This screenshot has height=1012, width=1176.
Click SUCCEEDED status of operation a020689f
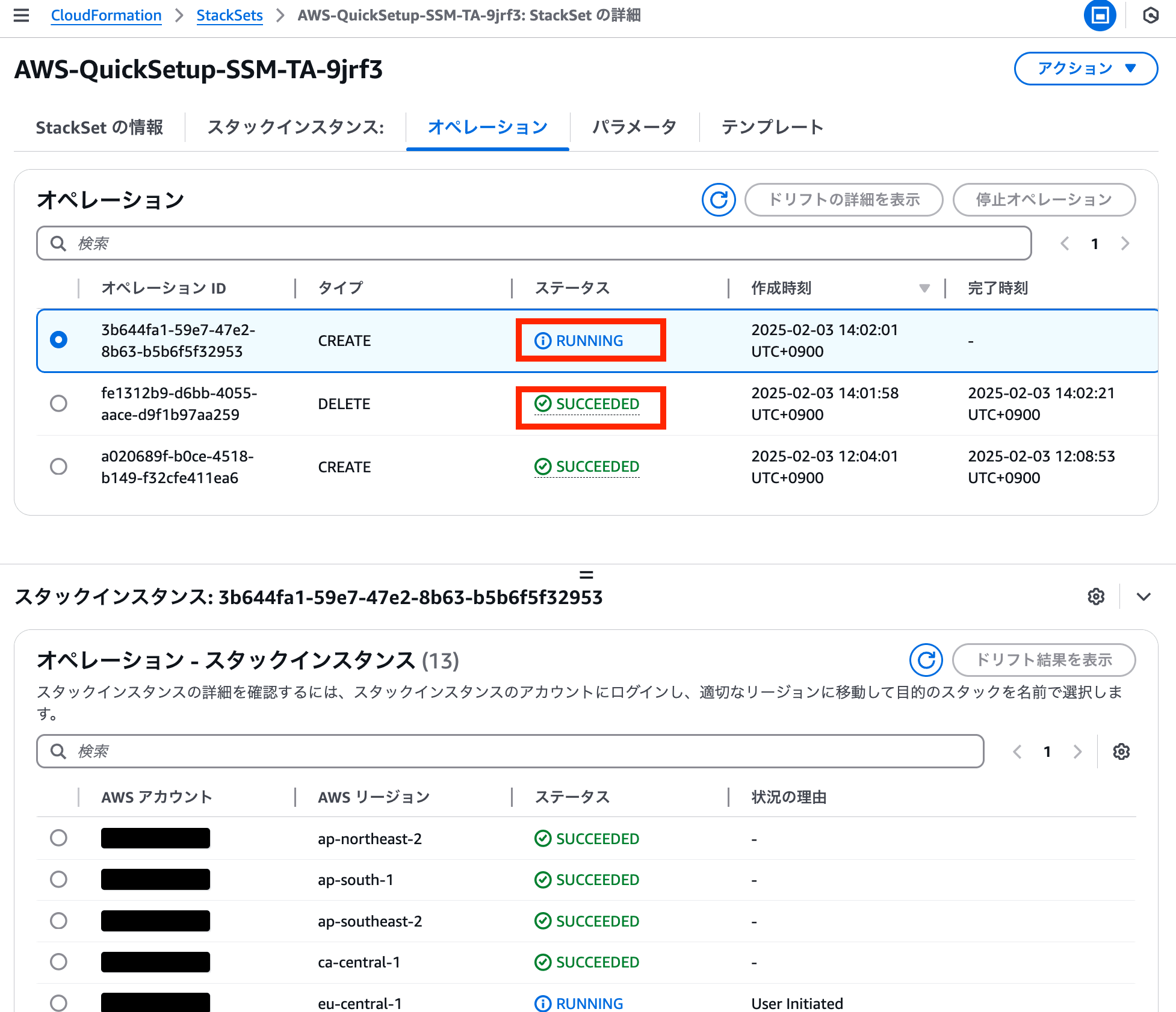click(x=587, y=467)
